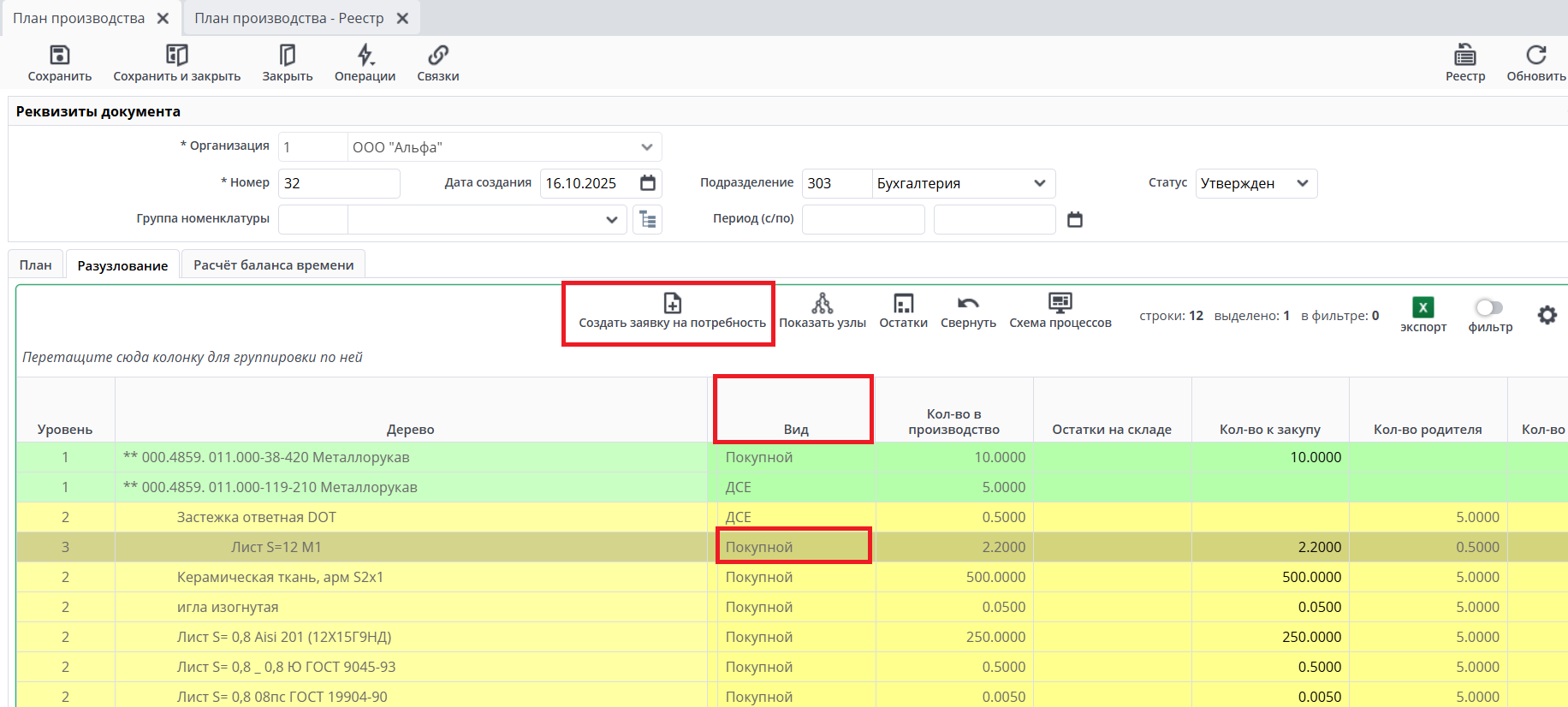1568x707 pixels.
Task: Click Сохранить и закрыть toolbar icon
Action: tap(176, 56)
